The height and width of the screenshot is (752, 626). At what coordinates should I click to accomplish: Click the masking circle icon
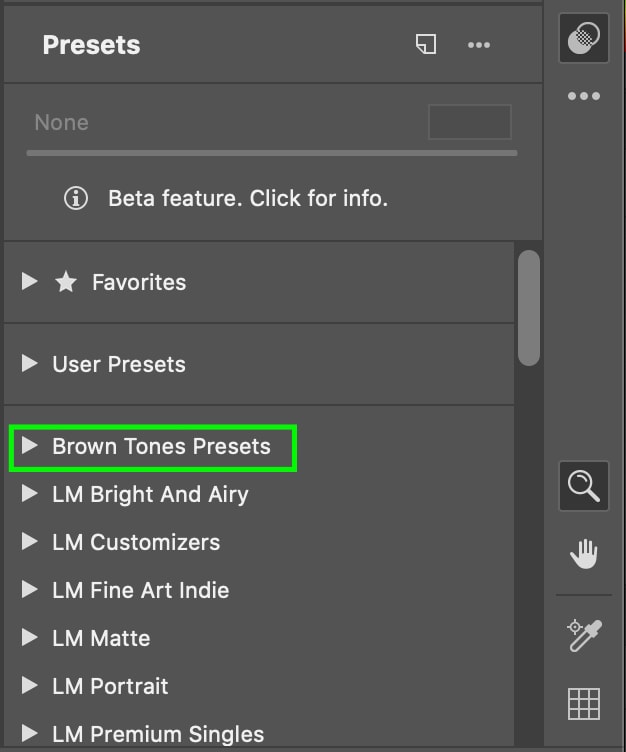point(584,38)
